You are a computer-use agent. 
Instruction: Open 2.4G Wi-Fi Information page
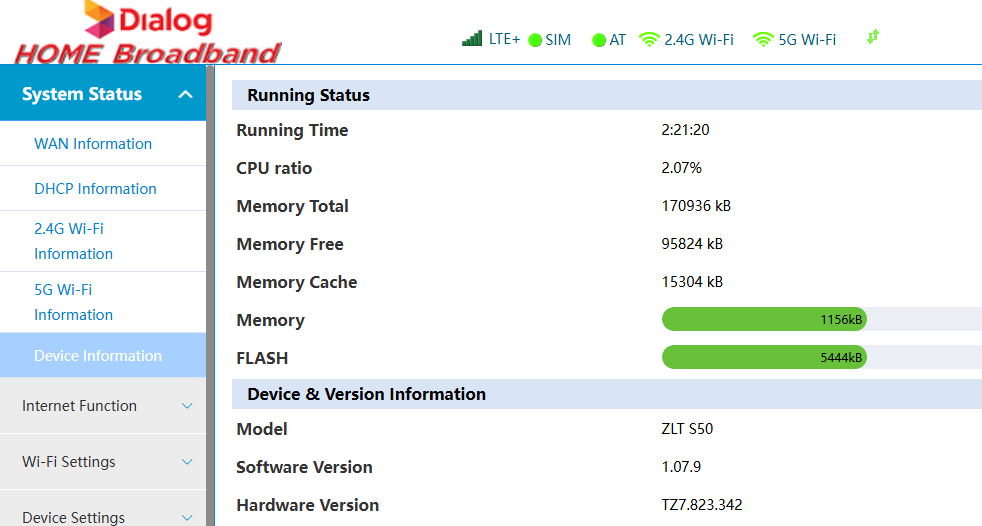click(73, 241)
